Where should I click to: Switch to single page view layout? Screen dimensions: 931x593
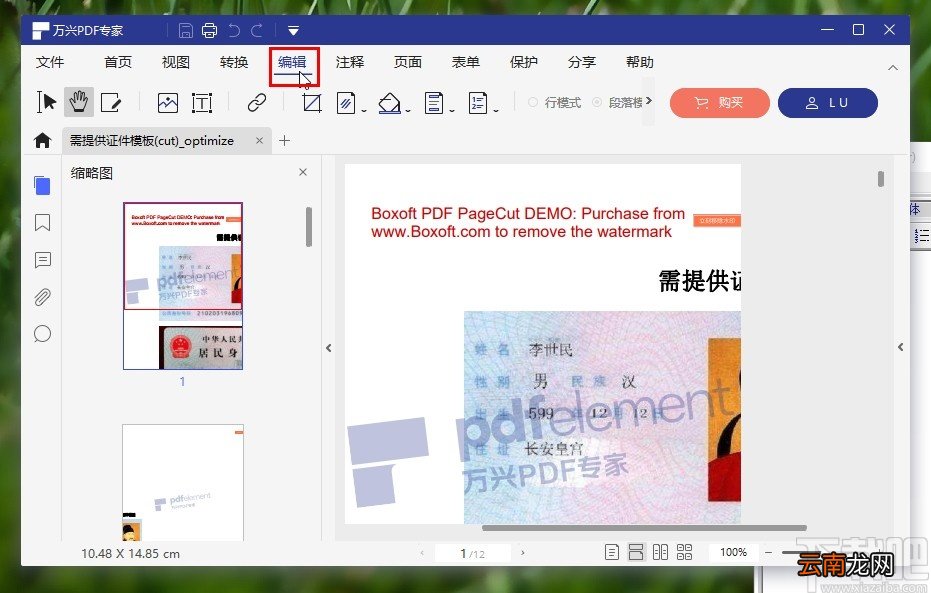pos(612,552)
